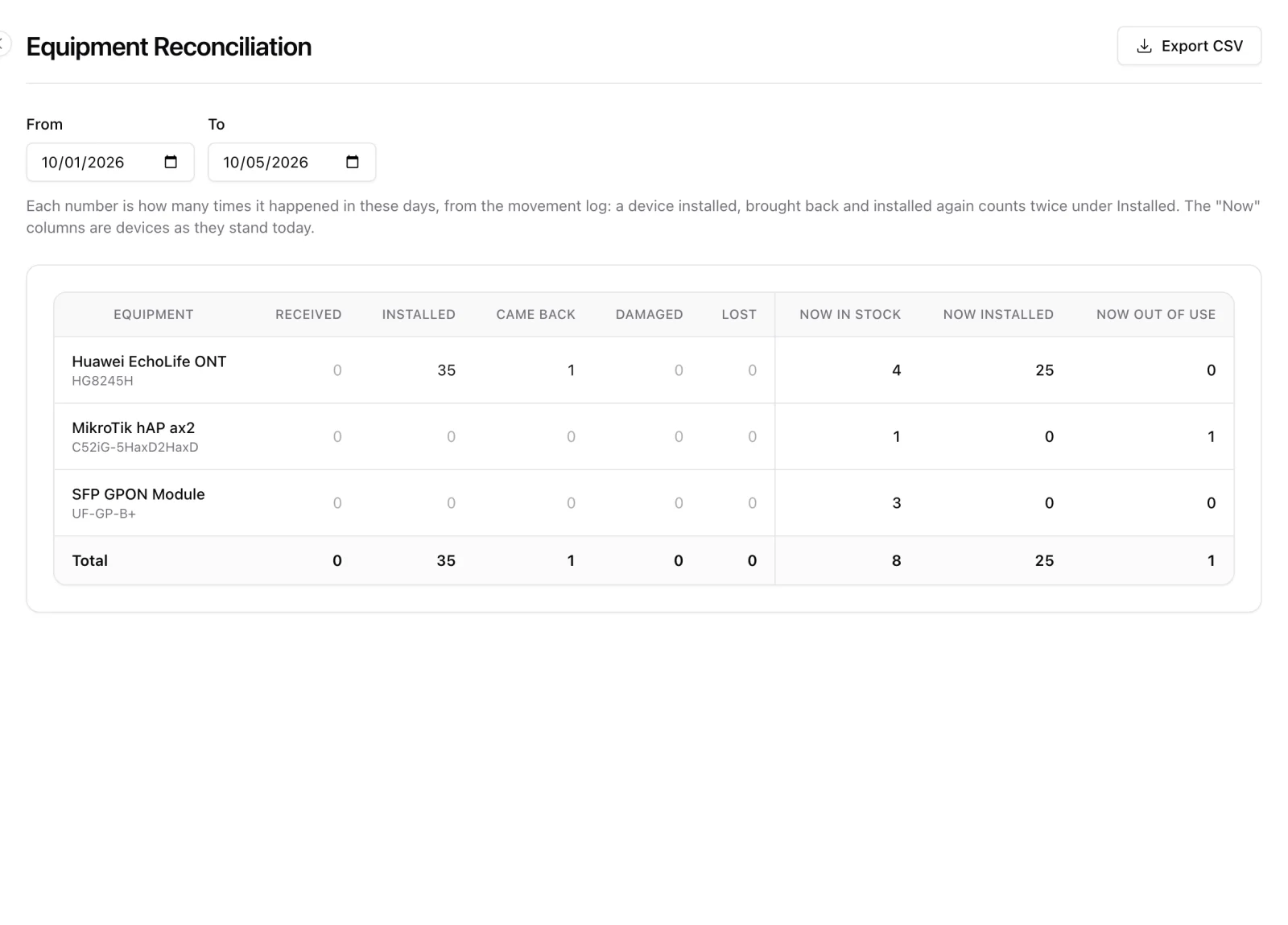Viewport: 1288px width, 925px height.
Task: Click Huawei Now Installed value 25
Action: coord(1044,370)
